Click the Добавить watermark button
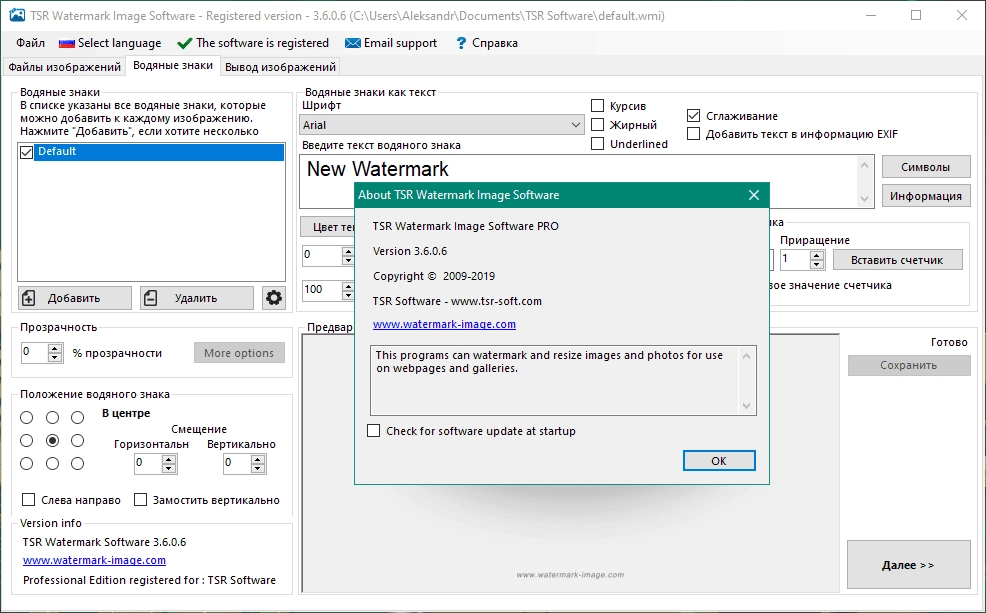Viewport: 986px width, 613px height. pyautogui.click(x=75, y=297)
